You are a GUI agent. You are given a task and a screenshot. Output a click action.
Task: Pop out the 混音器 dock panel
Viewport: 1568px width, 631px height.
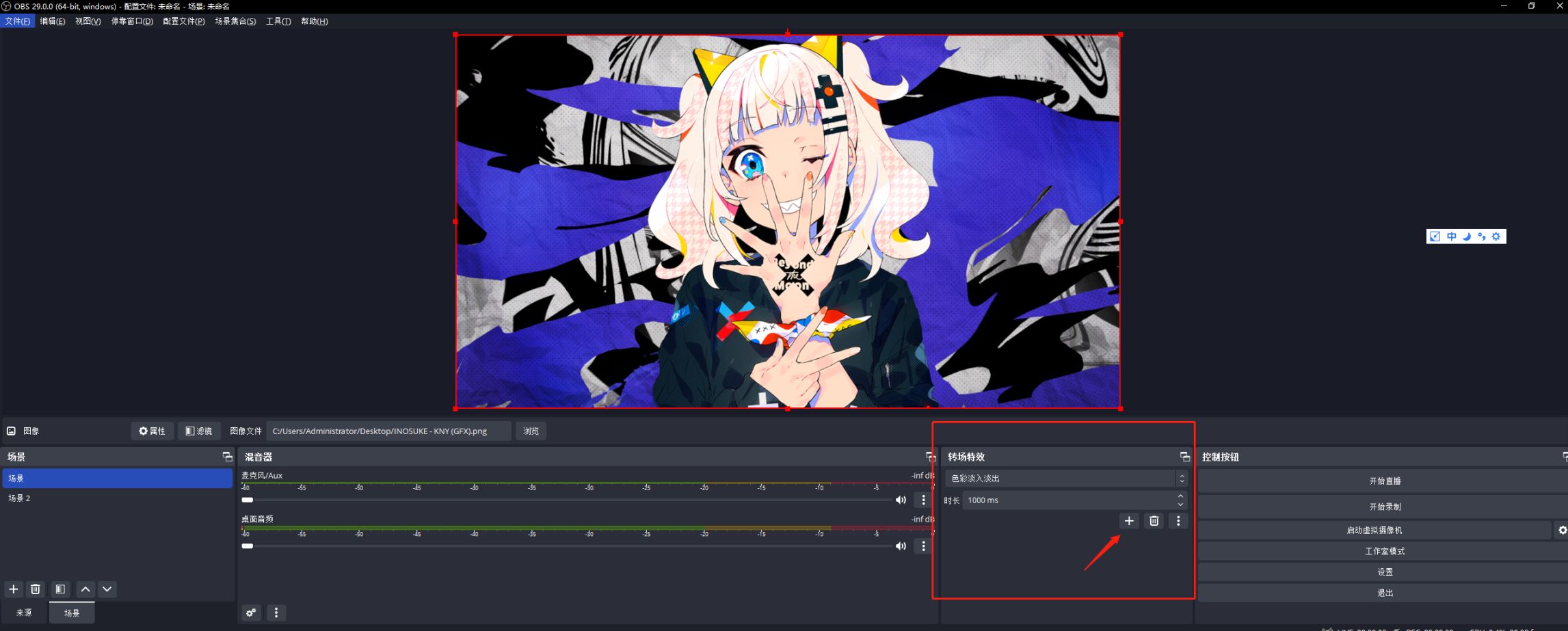click(930, 457)
